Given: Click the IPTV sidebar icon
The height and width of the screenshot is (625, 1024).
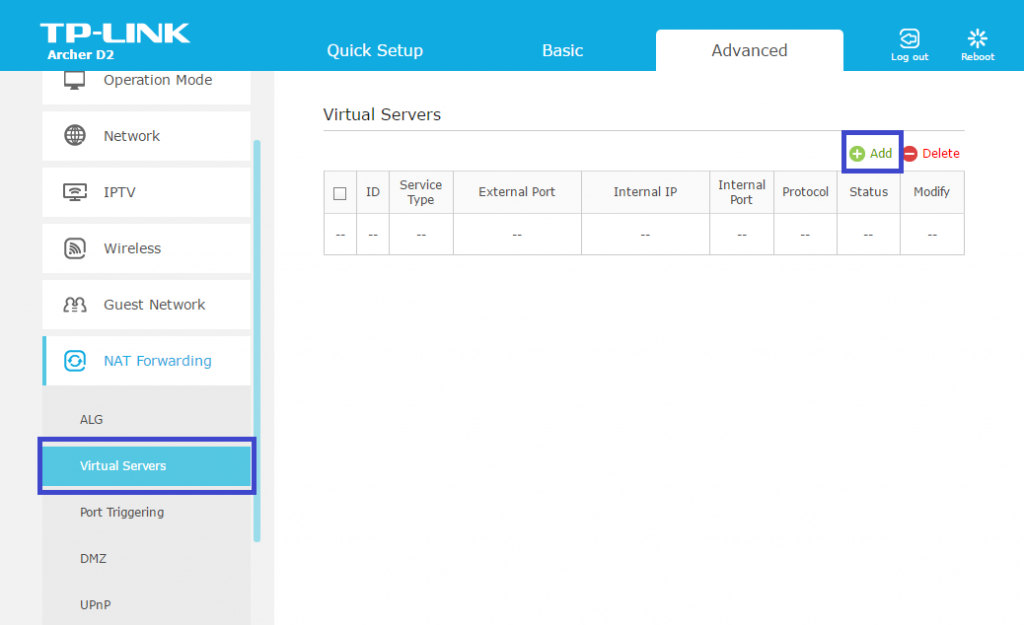Looking at the screenshot, I should coord(75,192).
